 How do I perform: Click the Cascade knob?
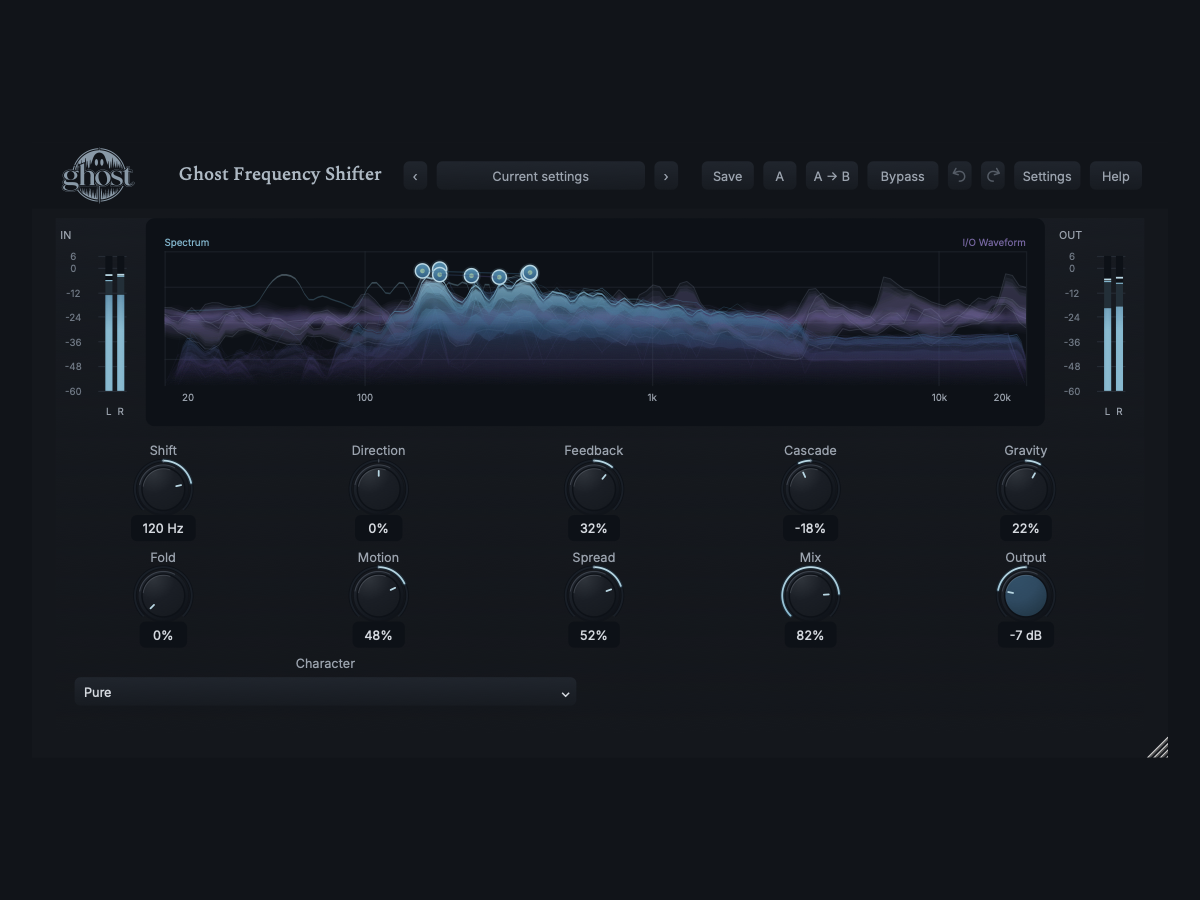pyautogui.click(x=810, y=489)
